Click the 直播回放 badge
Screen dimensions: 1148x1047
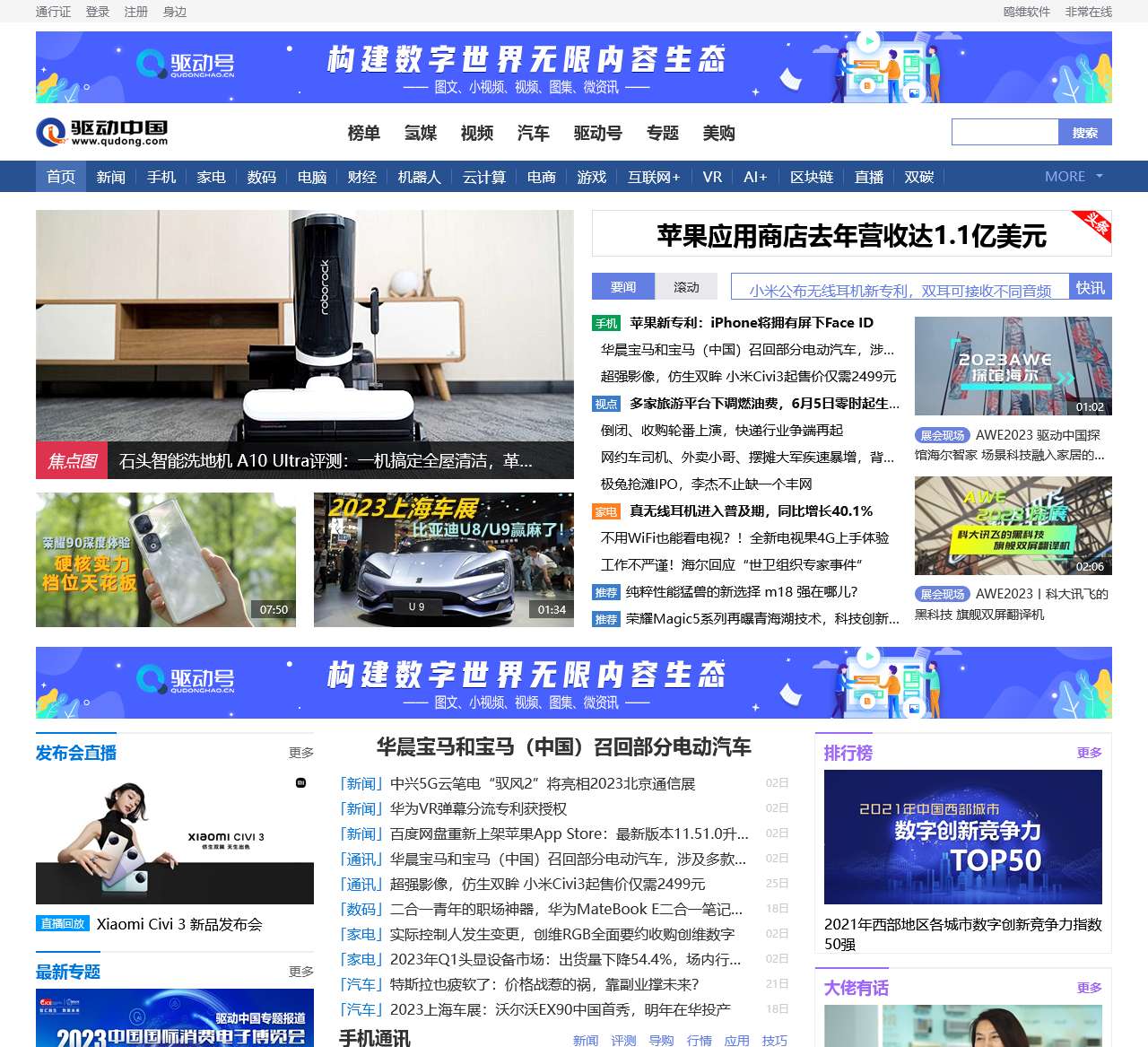tap(64, 923)
